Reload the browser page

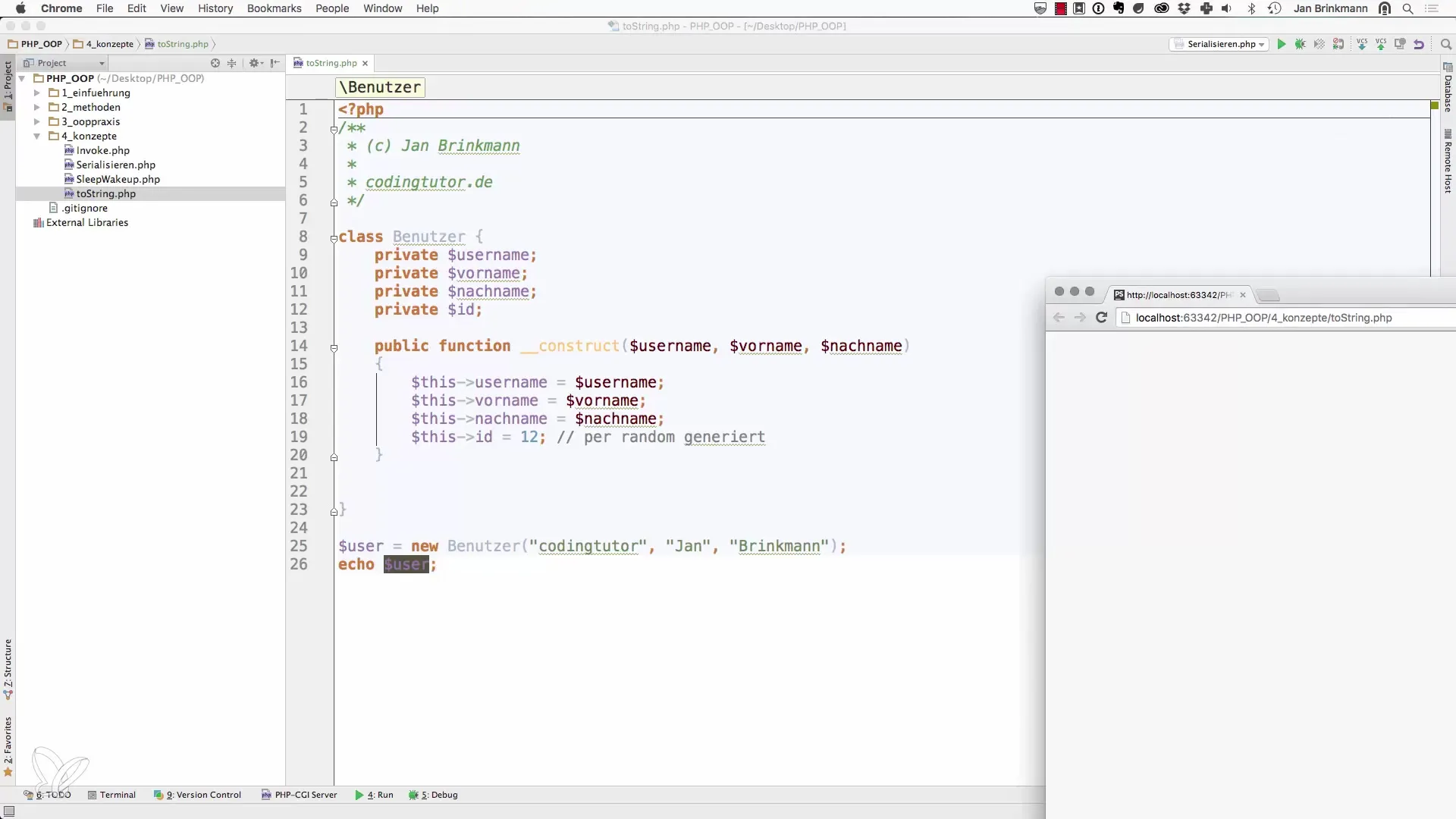pos(1102,318)
